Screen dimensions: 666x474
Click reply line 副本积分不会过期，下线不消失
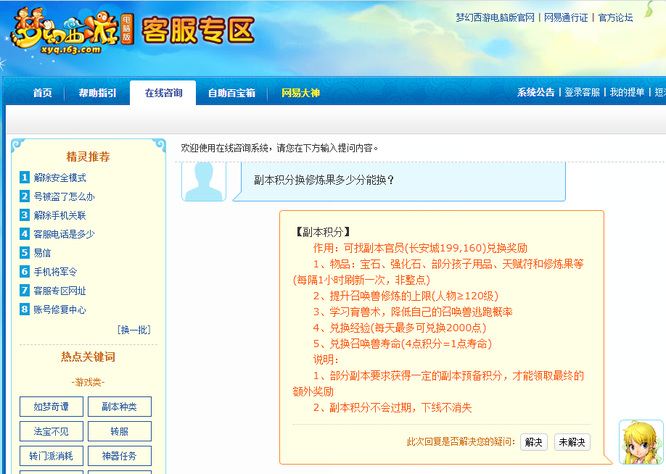coord(392,408)
